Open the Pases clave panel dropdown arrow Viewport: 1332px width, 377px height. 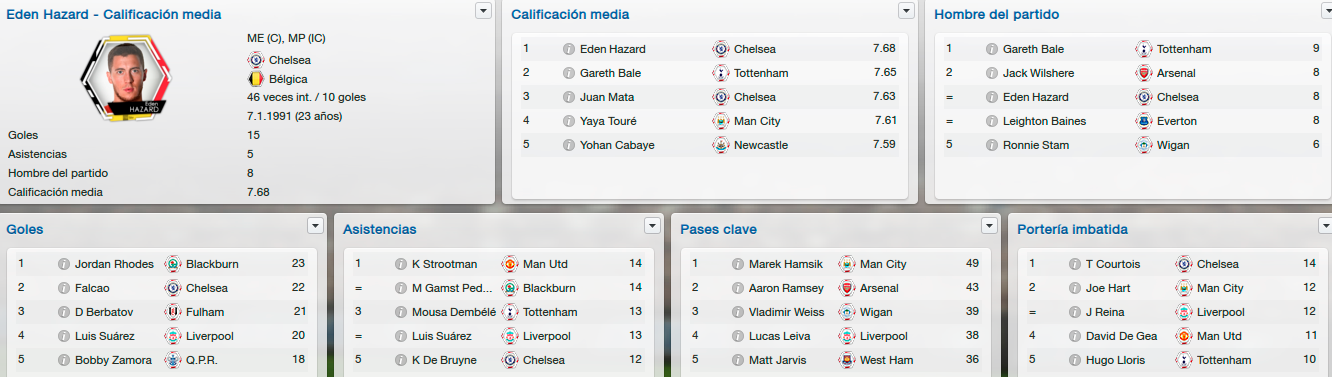click(990, 225)
